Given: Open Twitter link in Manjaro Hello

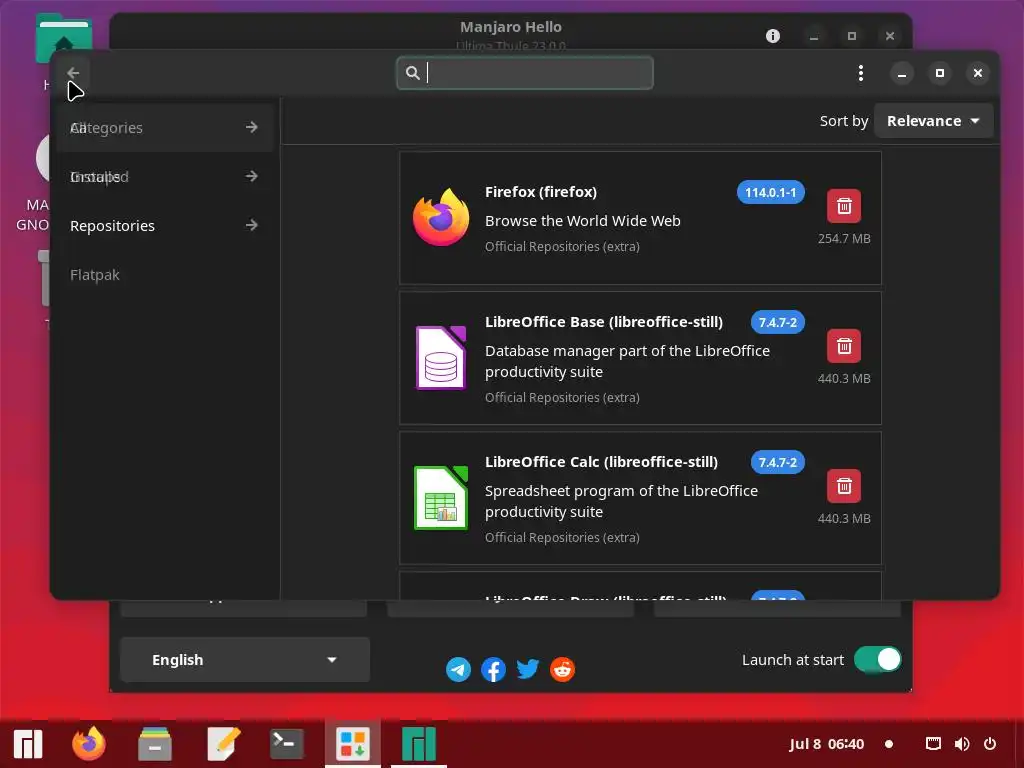Looking at the screenshot, I should [528, 669].
